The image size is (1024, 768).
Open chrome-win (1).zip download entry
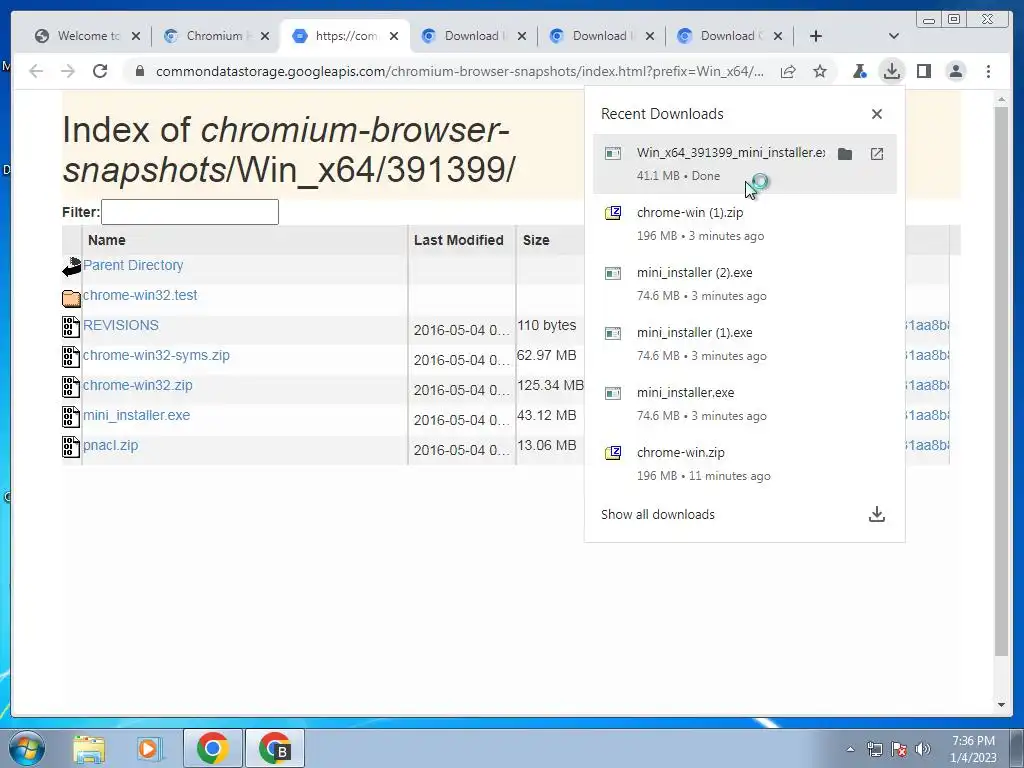(744, 223)
